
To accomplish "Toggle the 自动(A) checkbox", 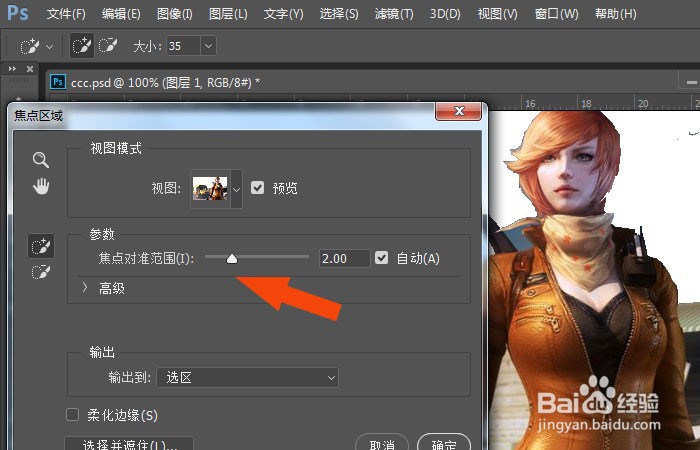I will click(381, 258).
